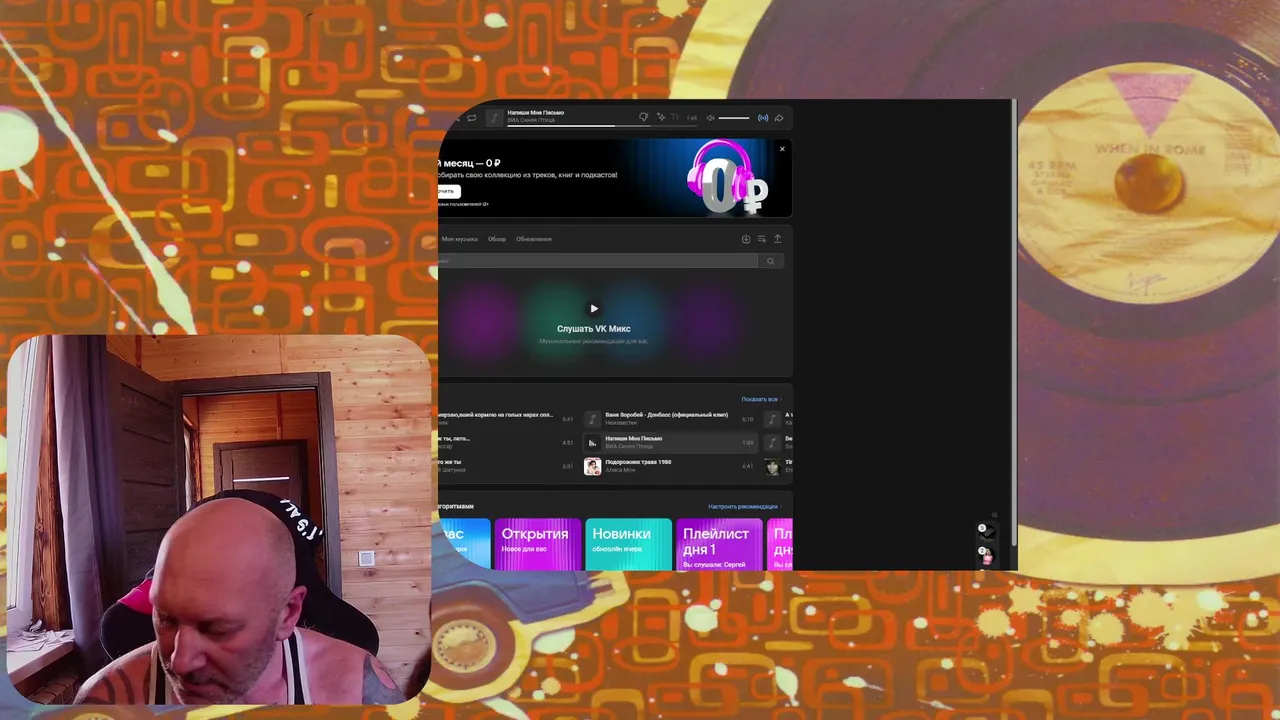
Task: Toggle repeat mode in the player bar
Action: pyautogui.click(x=472, y=118)
